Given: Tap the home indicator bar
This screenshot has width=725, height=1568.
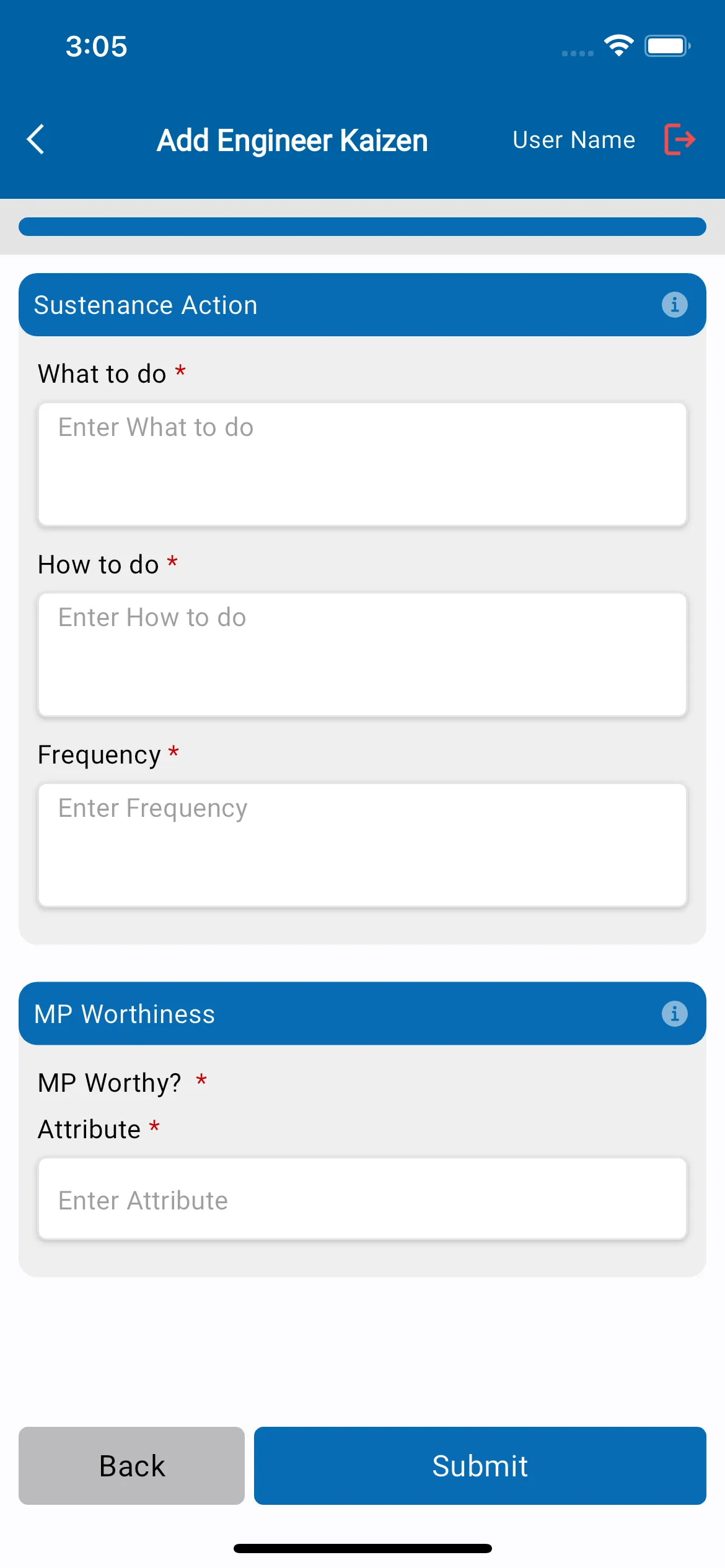Looking at the screenshot, I should [362, 1548].
